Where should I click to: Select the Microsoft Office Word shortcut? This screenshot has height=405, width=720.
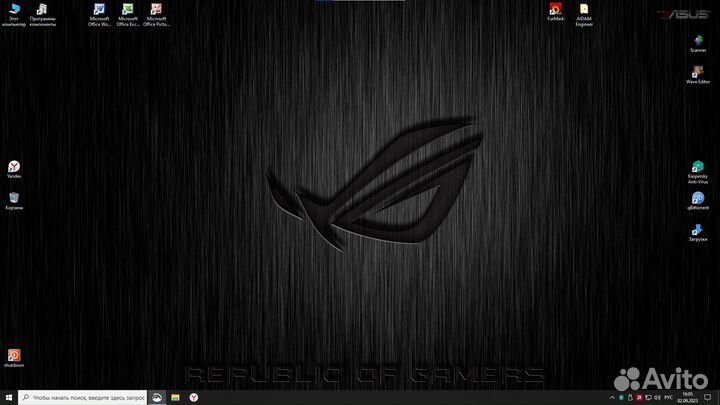(x=99, y=14)
